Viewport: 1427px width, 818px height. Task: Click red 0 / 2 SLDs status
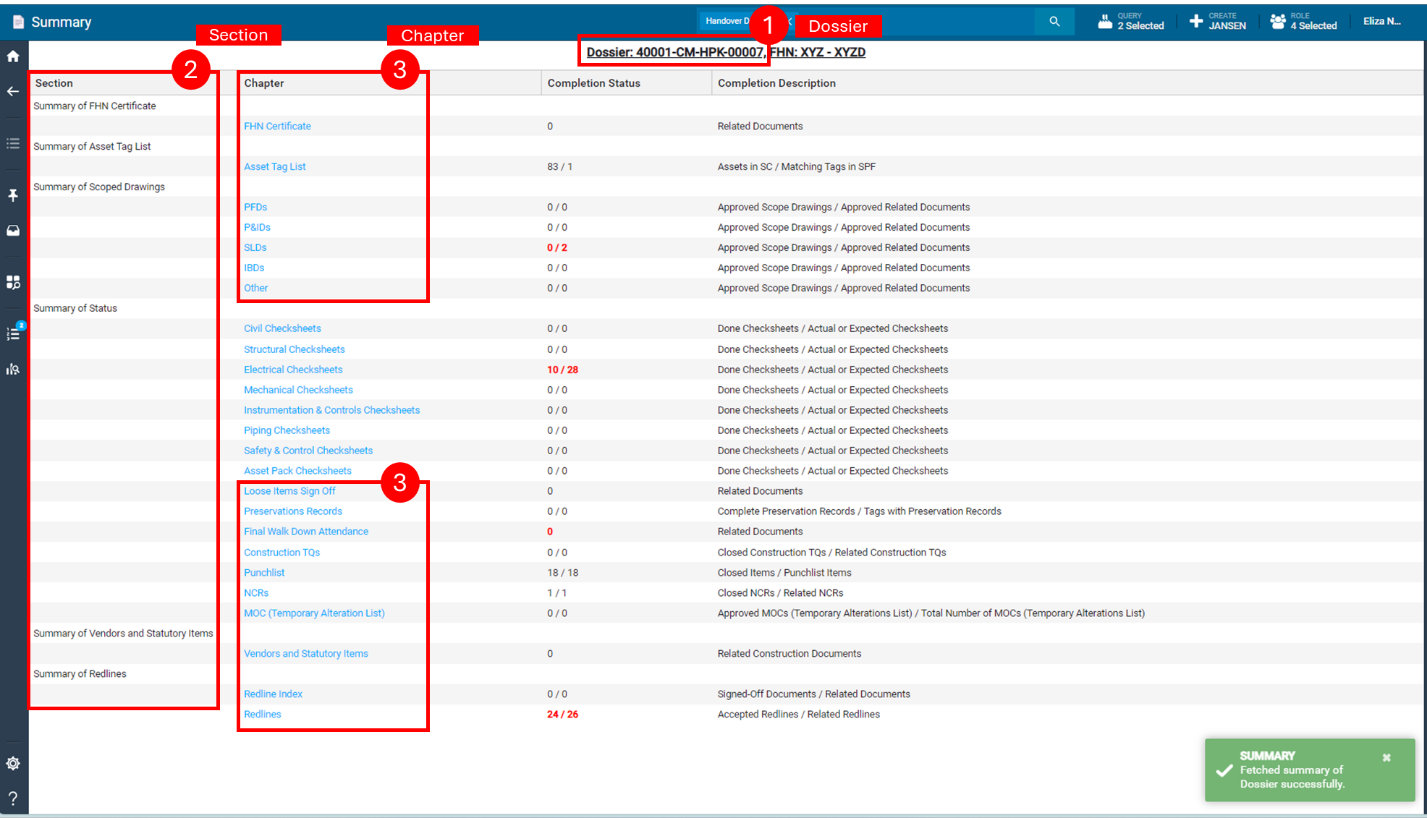(x=557, y=247)
